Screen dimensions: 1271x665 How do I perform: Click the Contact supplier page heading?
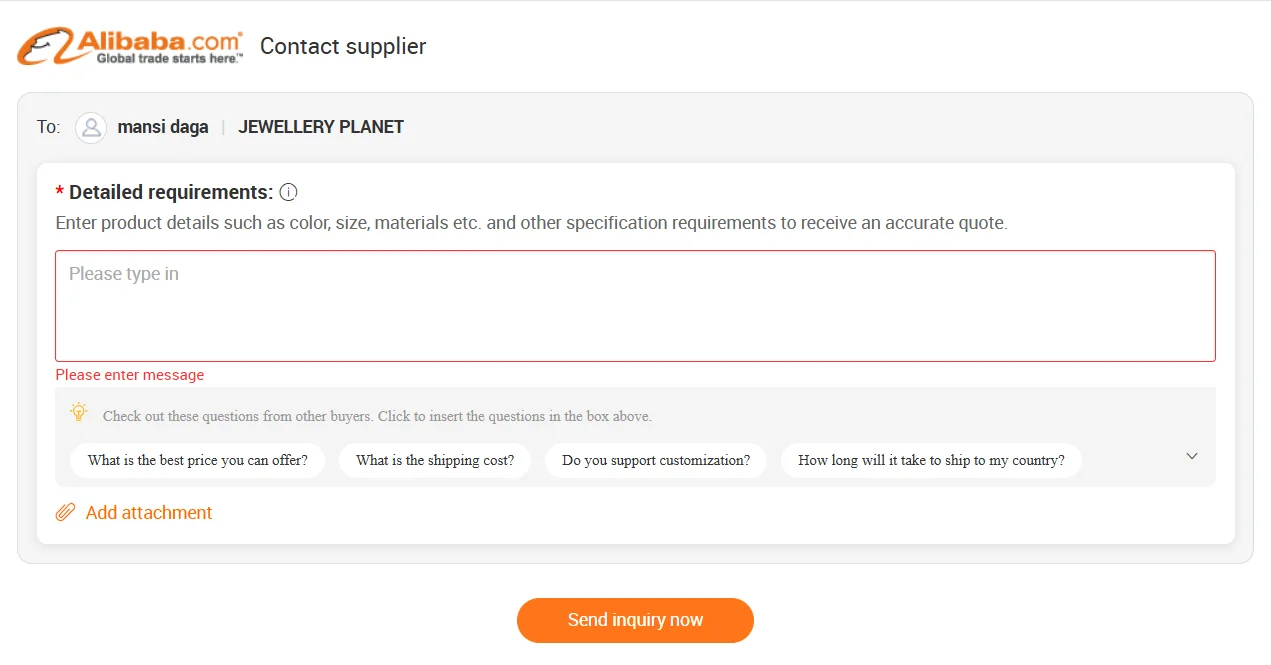coord(343,46)
